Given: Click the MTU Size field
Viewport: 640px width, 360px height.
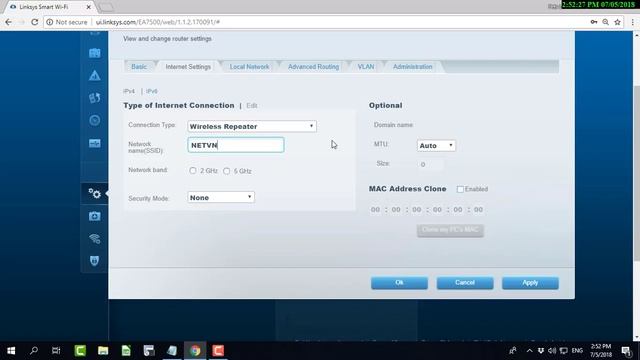Looking at the screenshot, I should 430,164.
